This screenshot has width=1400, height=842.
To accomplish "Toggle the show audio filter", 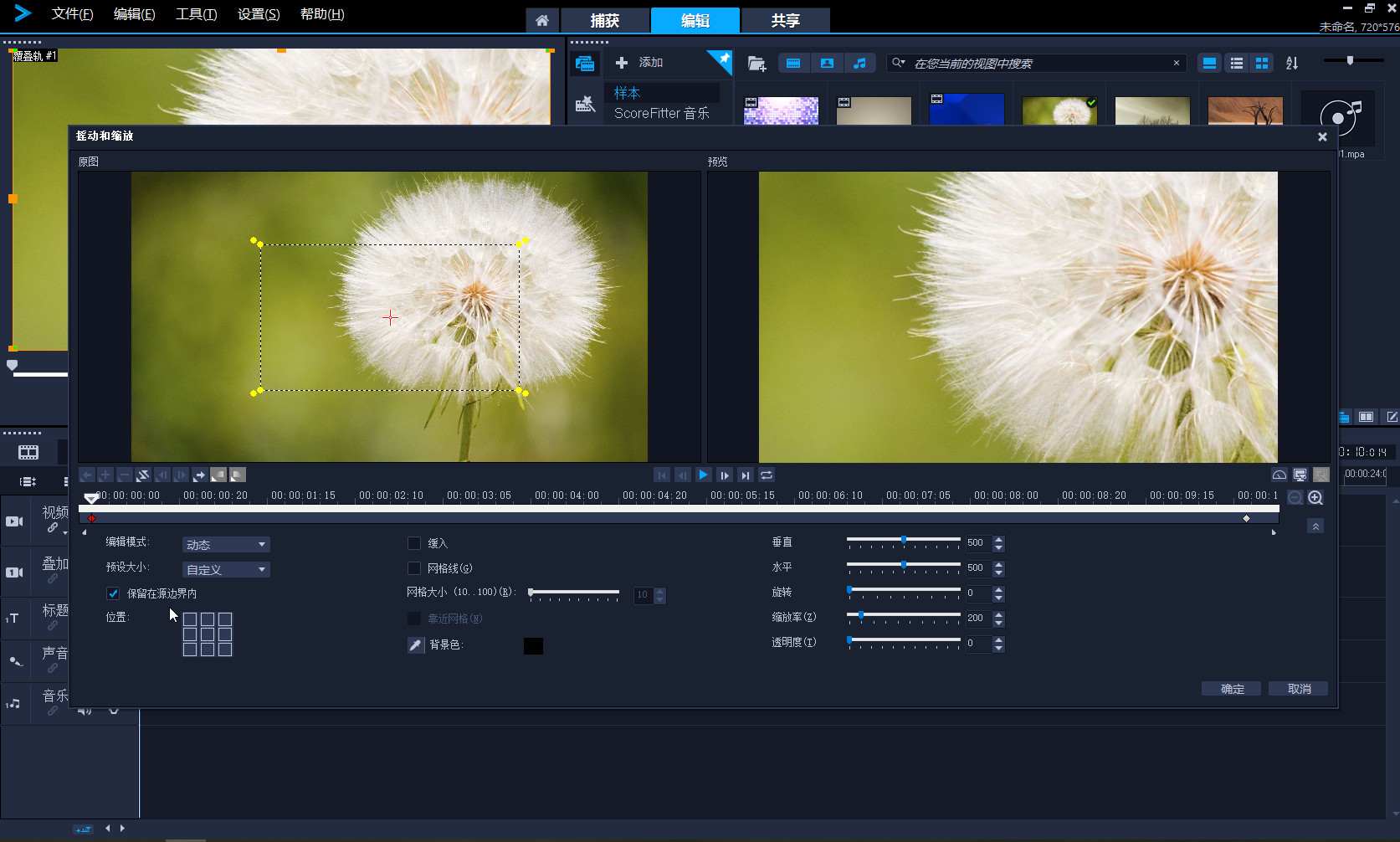I will (x=859, y=64).
